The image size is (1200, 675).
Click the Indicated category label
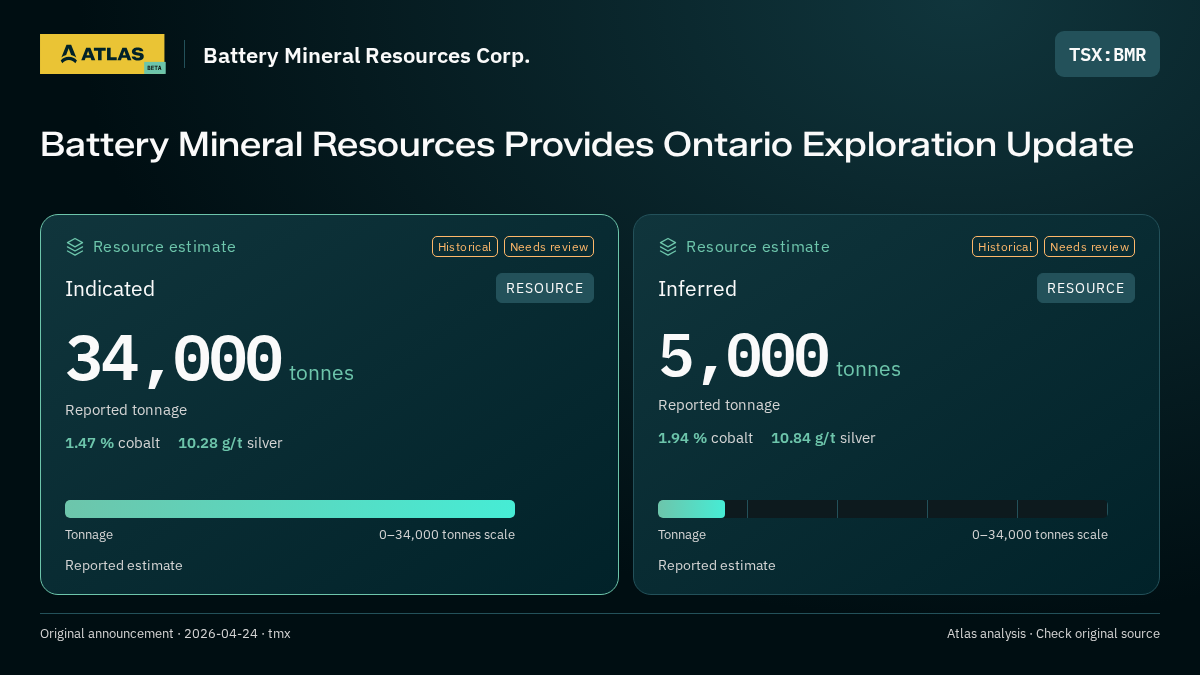coord(110,289)
